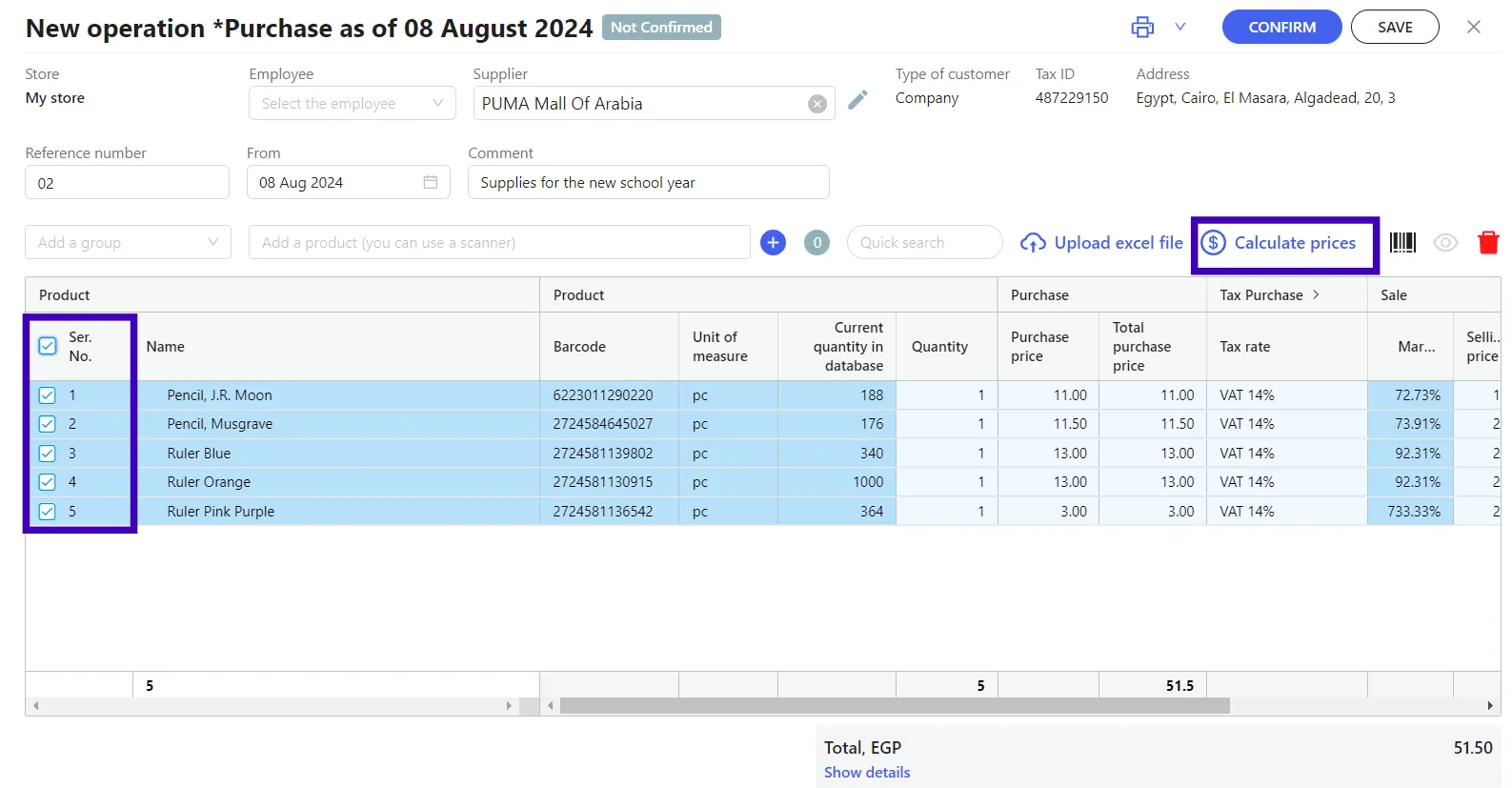This screenshot has height=788, width=1512.
Task: Click the Not Confirmed status badge
Action: 661,27
